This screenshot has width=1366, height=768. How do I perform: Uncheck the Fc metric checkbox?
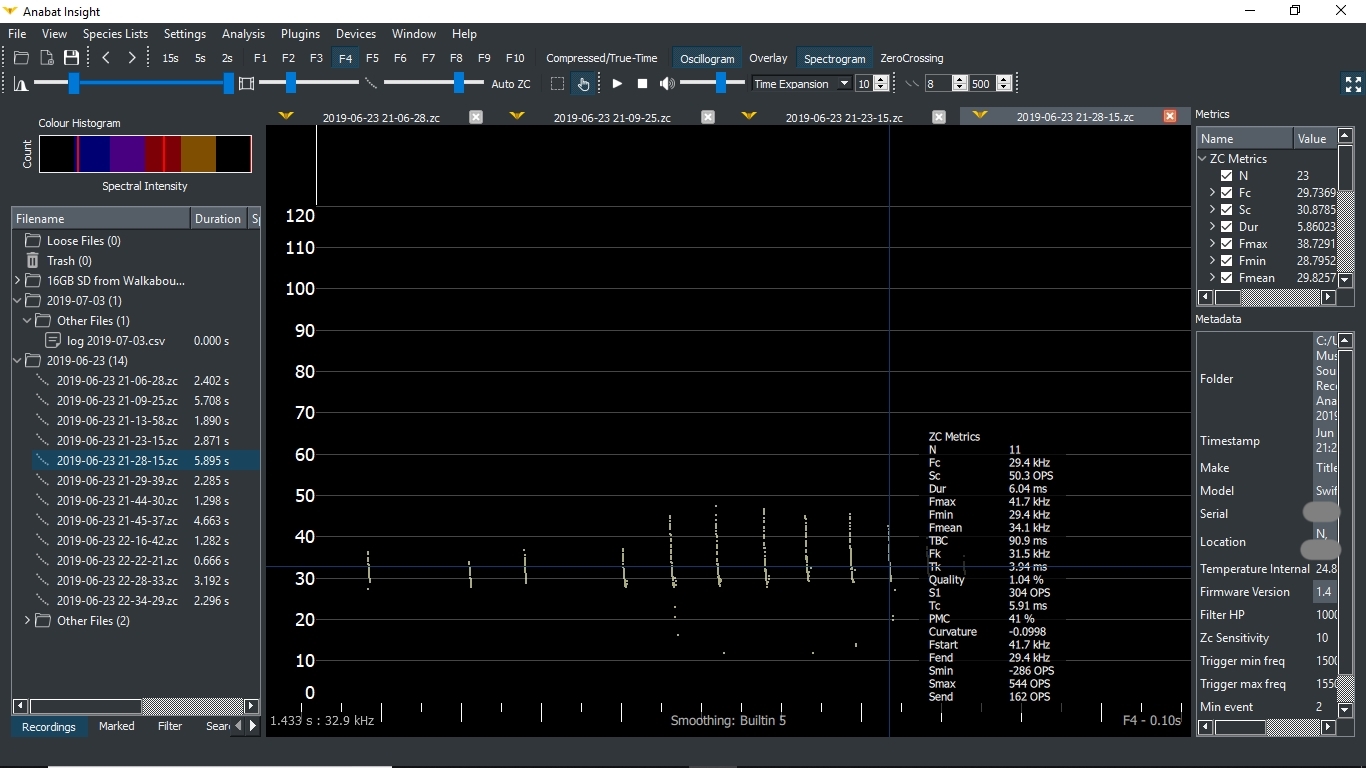1228,192
